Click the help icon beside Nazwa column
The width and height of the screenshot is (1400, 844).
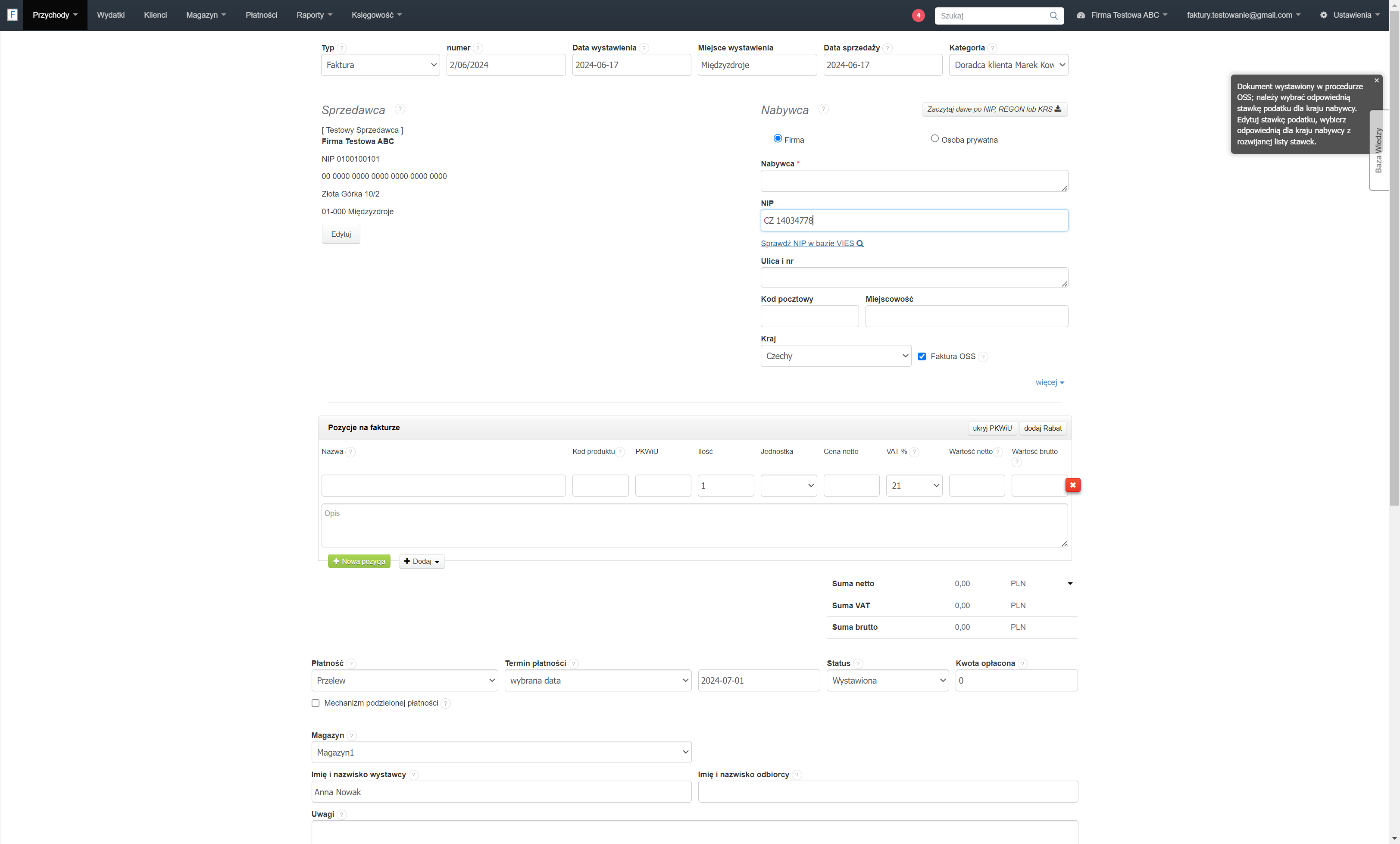coord(350,452)
